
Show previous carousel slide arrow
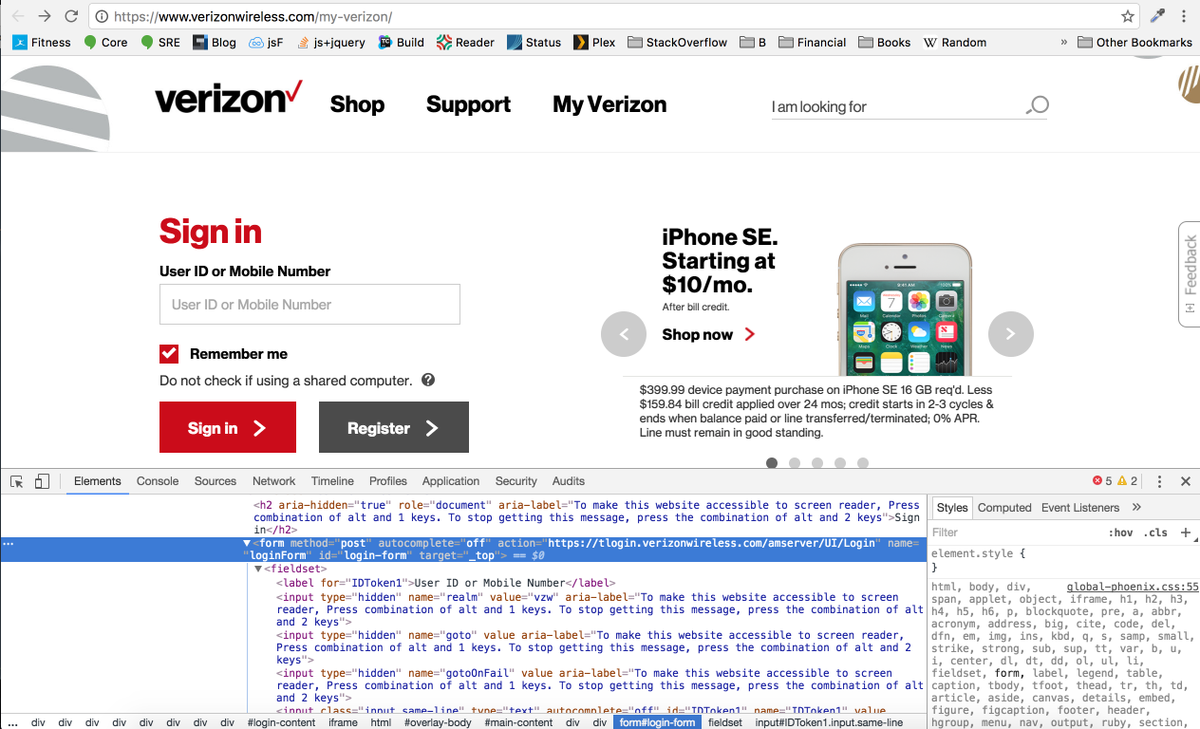coord(624,334)
